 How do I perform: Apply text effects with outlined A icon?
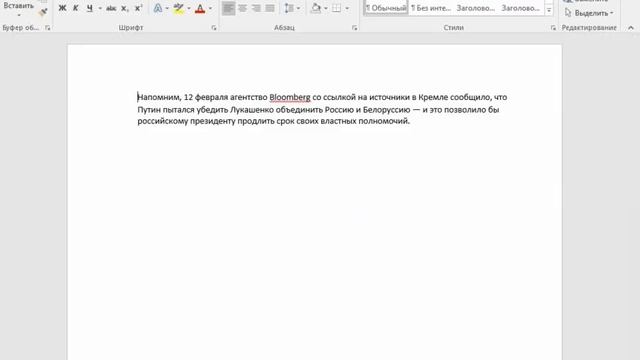(158, 8)
